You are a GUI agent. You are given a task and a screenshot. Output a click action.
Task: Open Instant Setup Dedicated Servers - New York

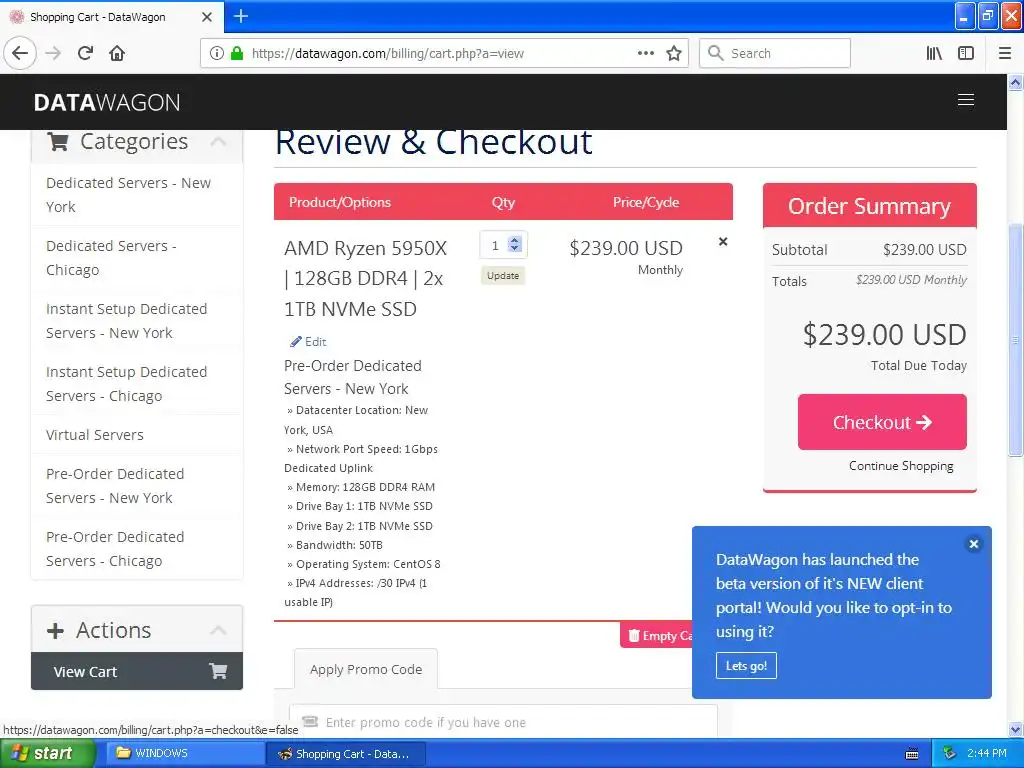136,321
